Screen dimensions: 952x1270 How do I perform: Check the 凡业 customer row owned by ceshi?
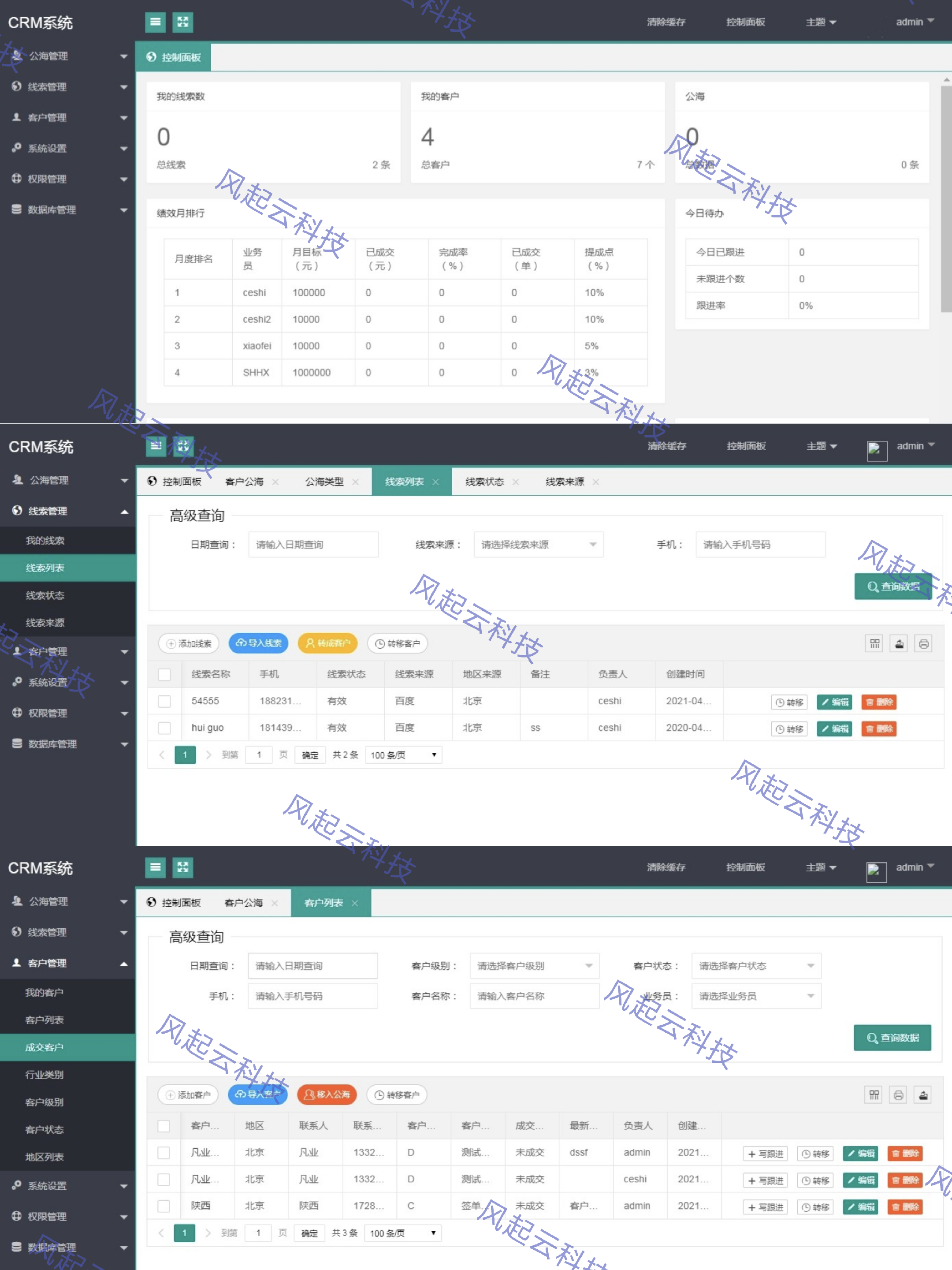pos(164,1179)
